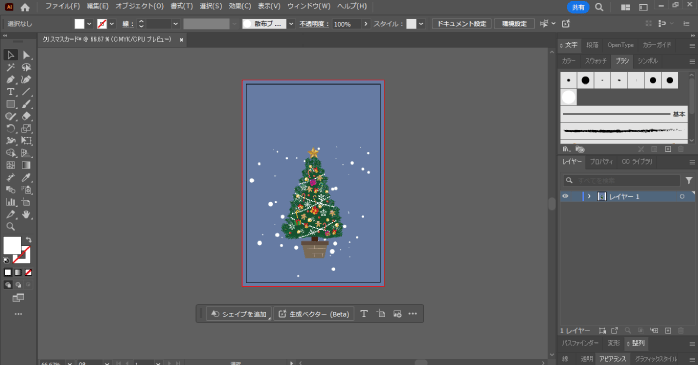Image resolution: width=698 pixels, height=365 pixels.
Task: Expand the opacity options arrow
Action: 366,24
